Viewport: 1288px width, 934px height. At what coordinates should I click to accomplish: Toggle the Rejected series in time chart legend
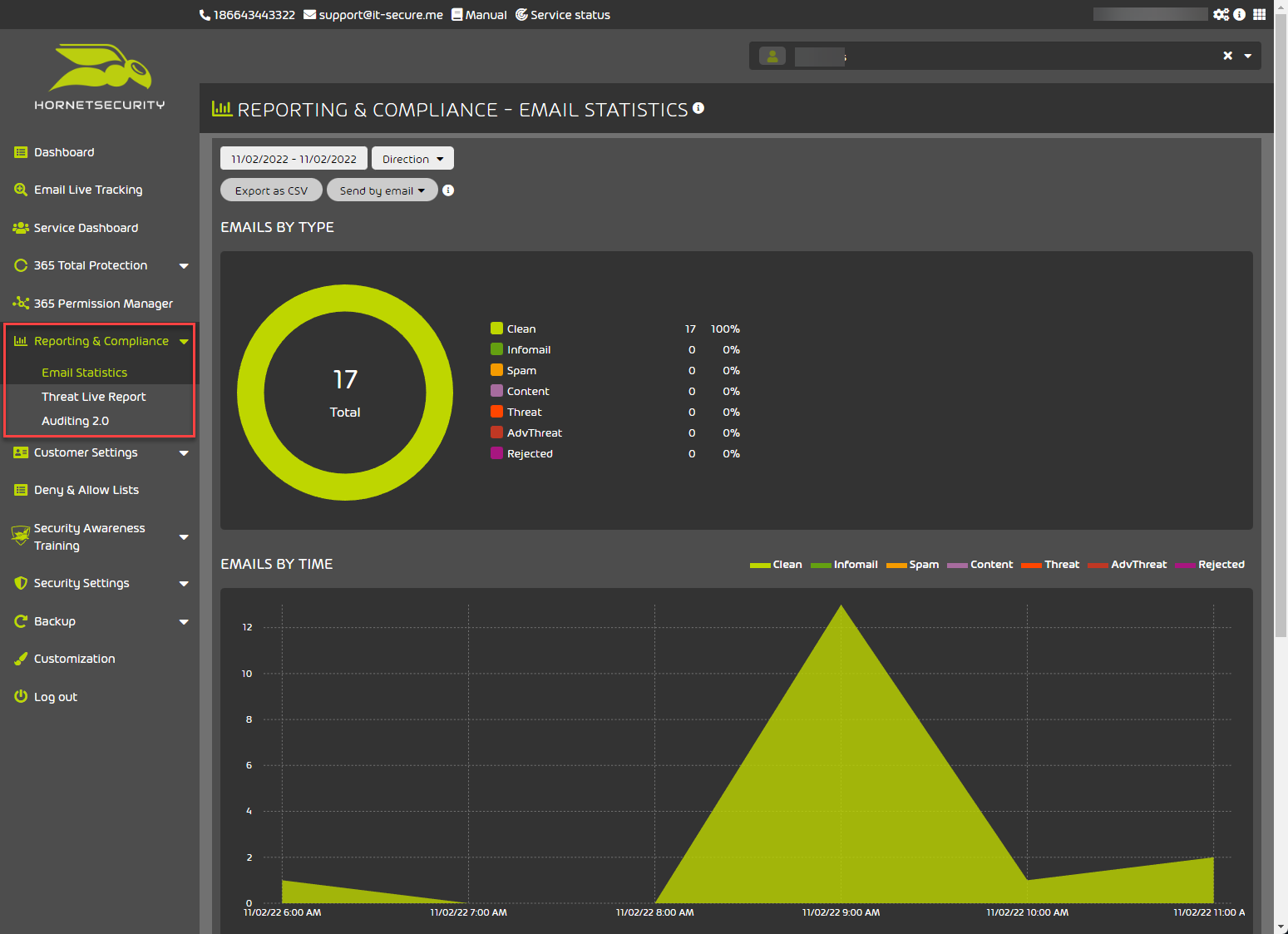pyautogui.click(x=1210, y=565)
